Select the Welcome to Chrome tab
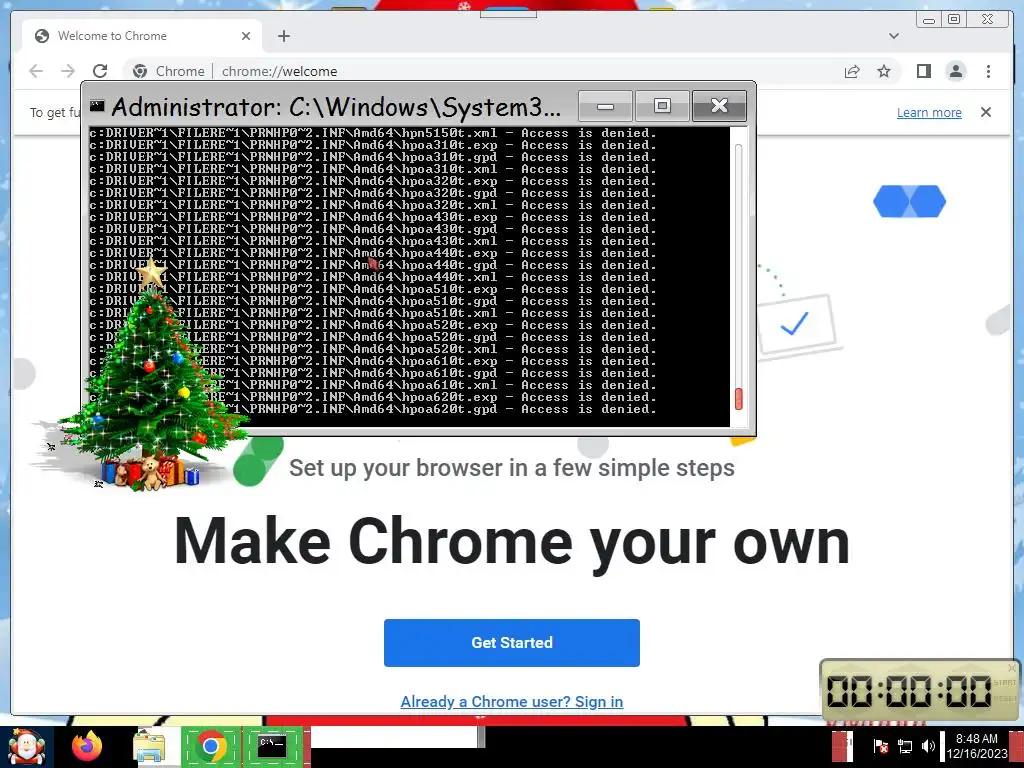Image resolution: width=1024 pixels, height=768 pixels. 142,36
